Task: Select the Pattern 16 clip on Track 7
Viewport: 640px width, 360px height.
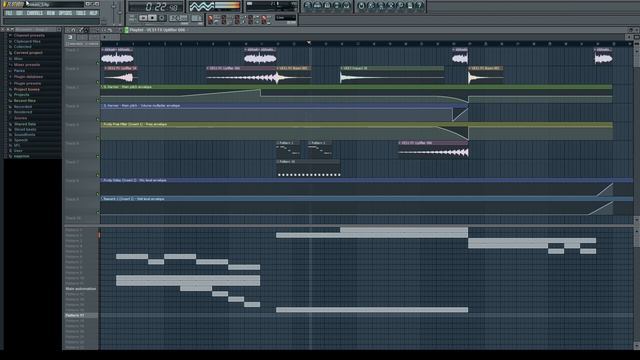Action: tap(308, 168)
